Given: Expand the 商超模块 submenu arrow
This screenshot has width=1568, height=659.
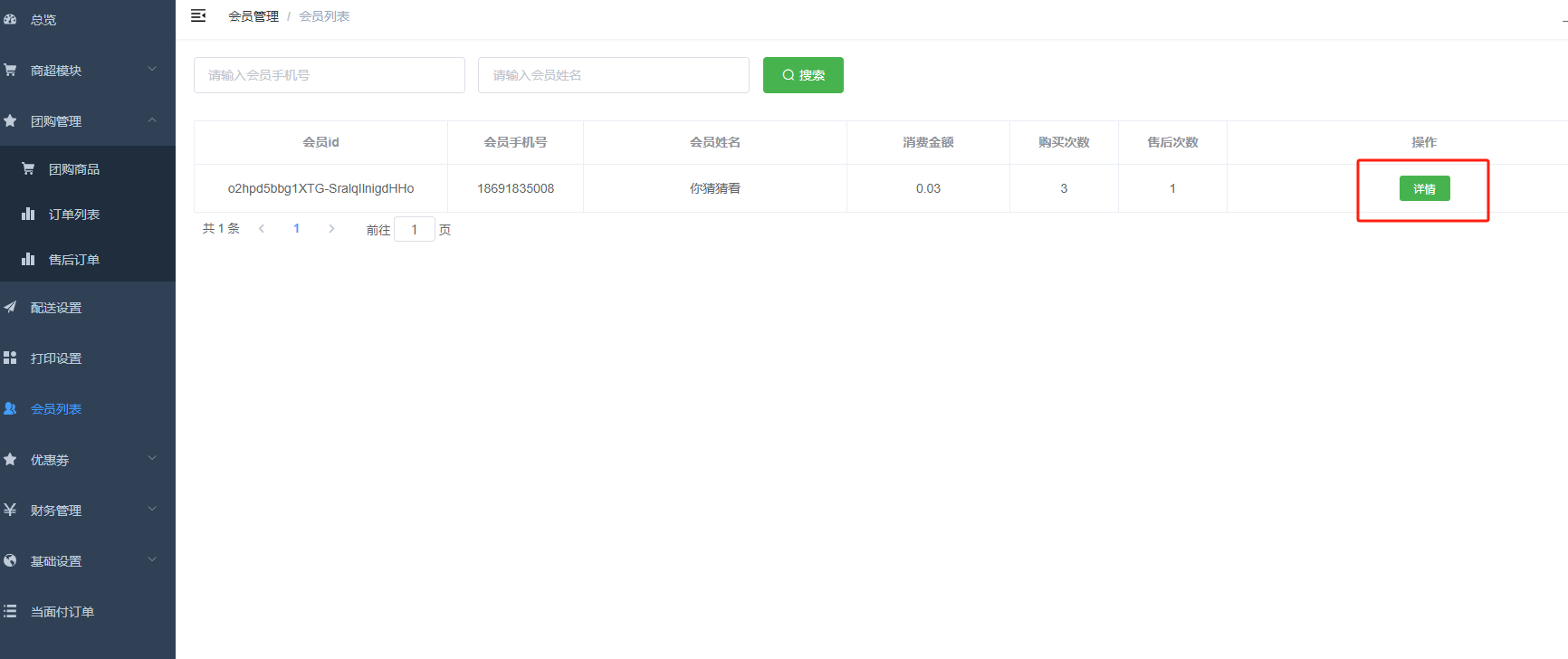Looking at the screenshot, I should point(152,70).
